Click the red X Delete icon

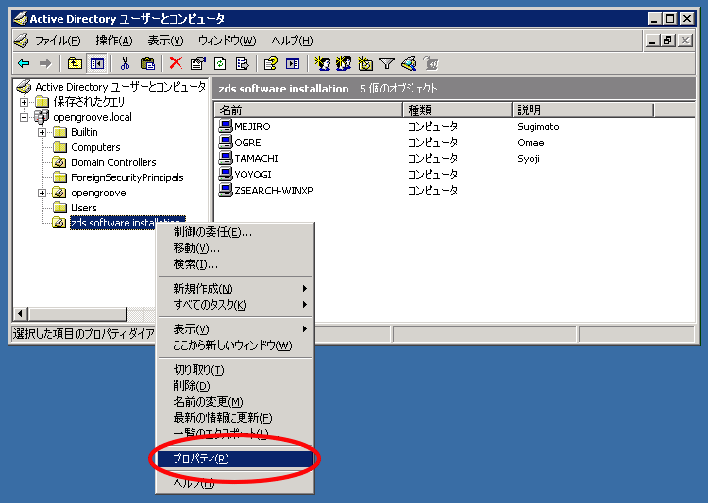click(176, 63)
